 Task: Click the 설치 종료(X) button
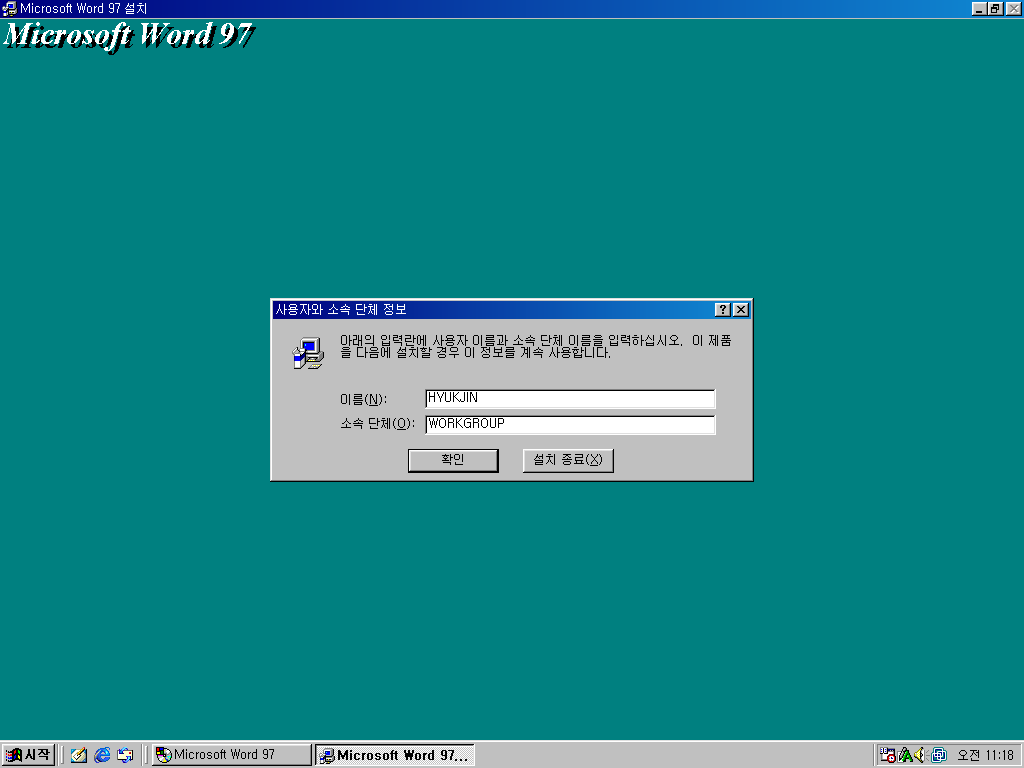[568, 460]
